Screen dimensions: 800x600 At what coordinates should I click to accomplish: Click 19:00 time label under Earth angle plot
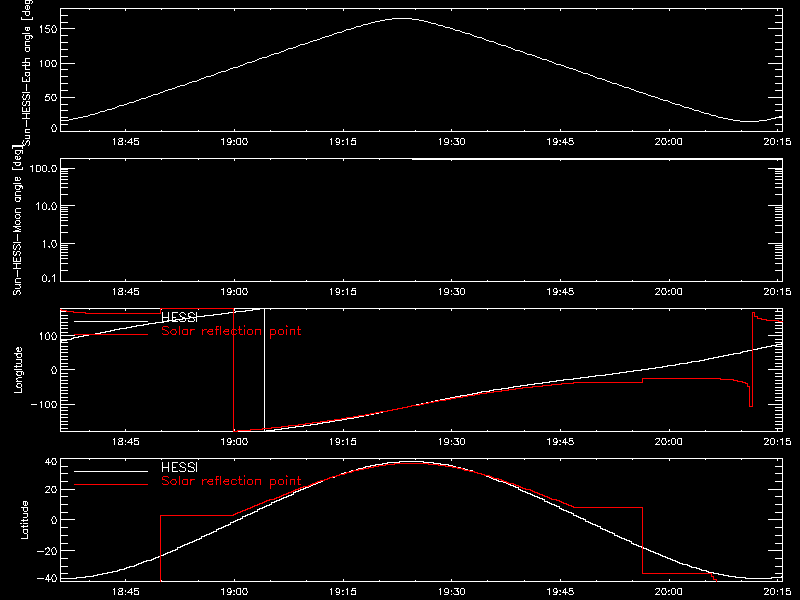pos(234,142)
